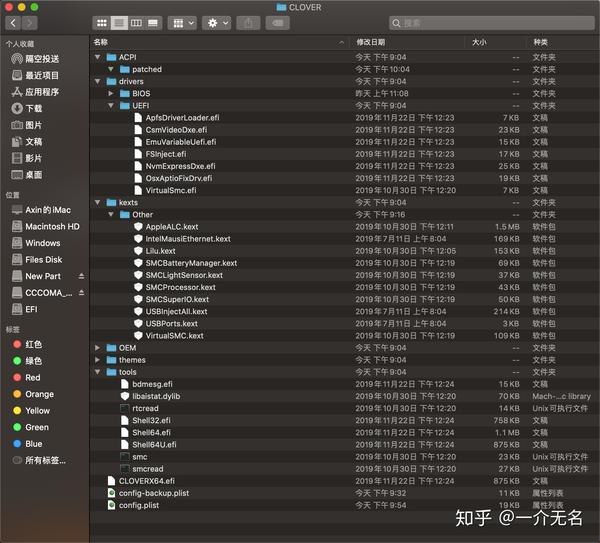The height and width of the screenshot is (543, 600).
Task: Click the share toolbar button
Action: 248,23
